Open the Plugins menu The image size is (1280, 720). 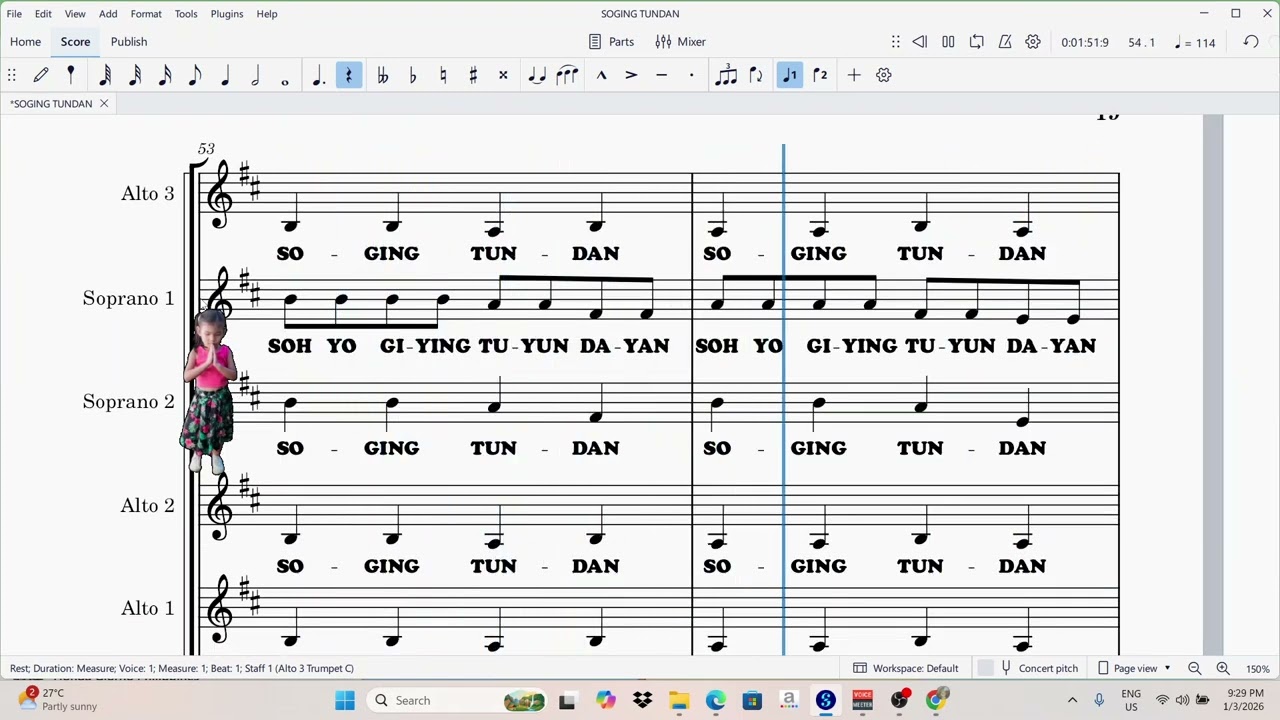(x=227, y=14)
